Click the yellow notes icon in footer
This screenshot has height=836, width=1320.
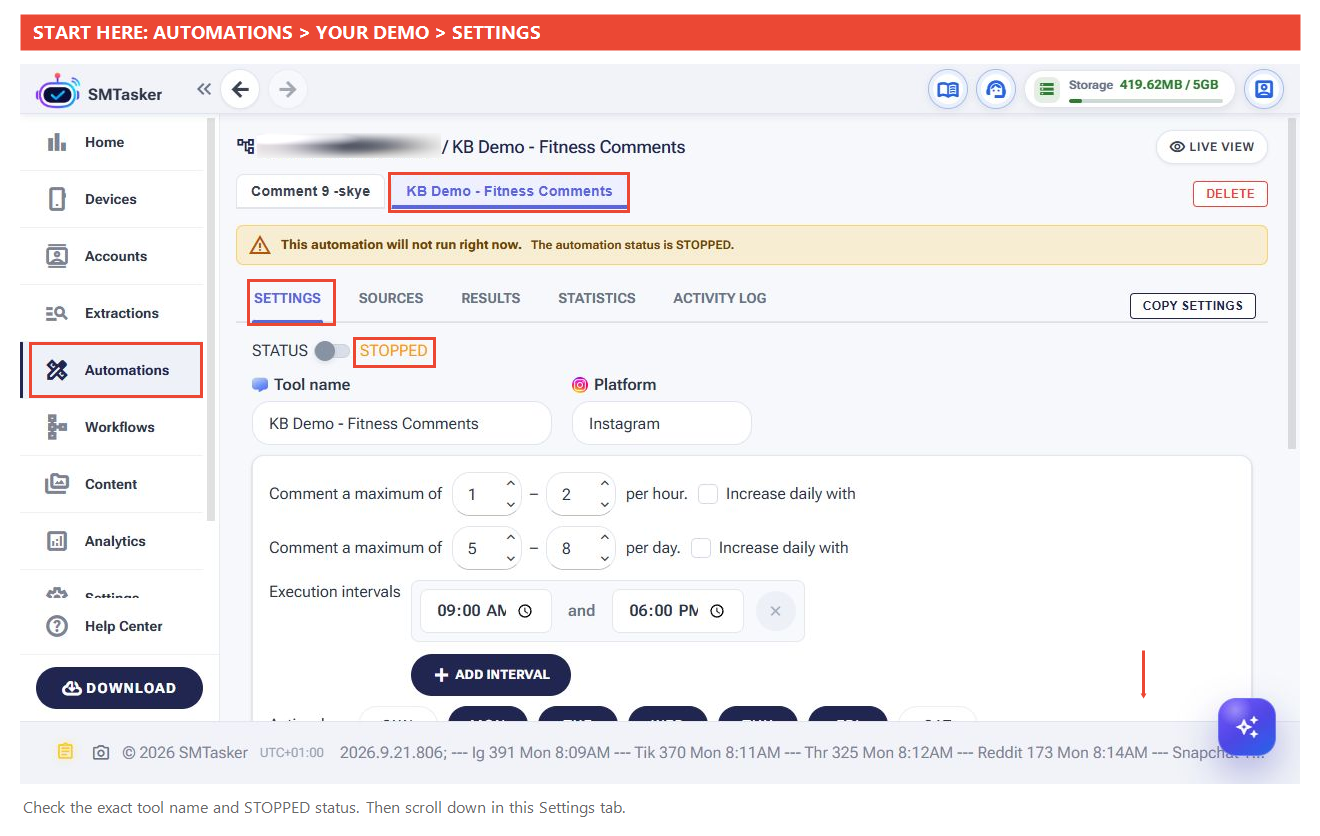[65, 752]
